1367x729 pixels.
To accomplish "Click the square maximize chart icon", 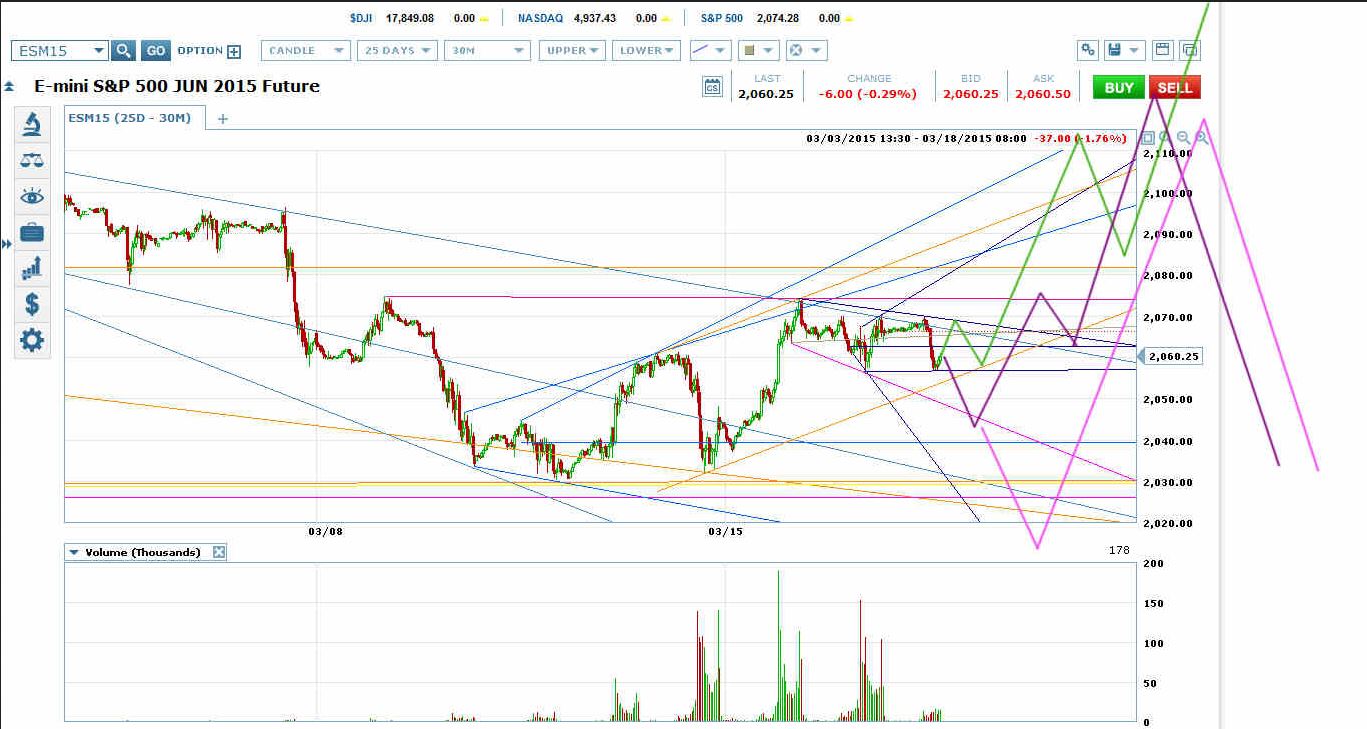I will tap(1148, 138).
